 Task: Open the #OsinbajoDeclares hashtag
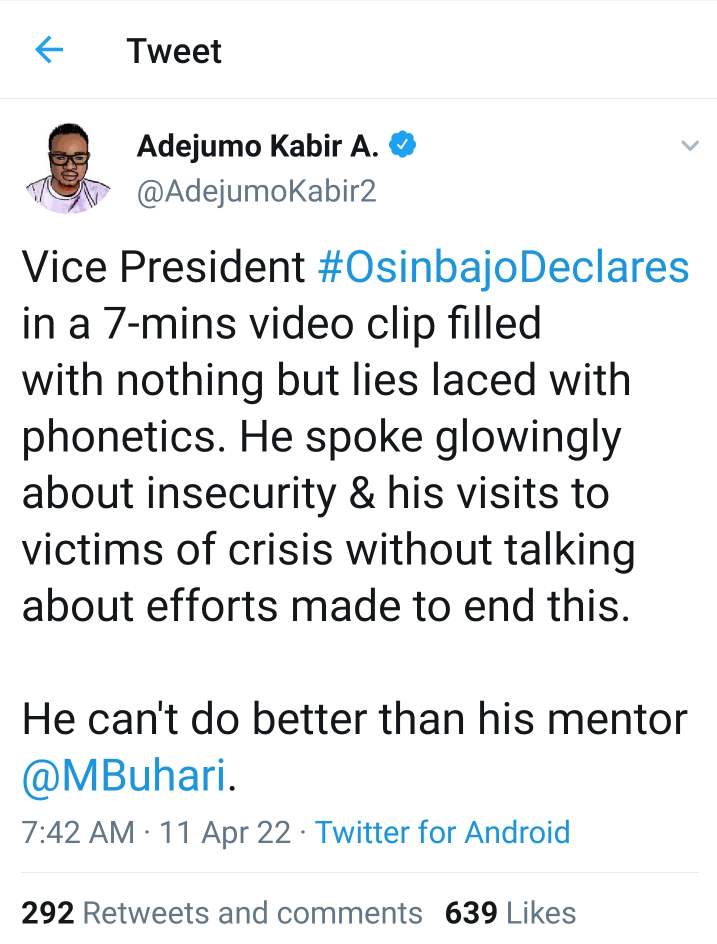(x=503, y=268)
